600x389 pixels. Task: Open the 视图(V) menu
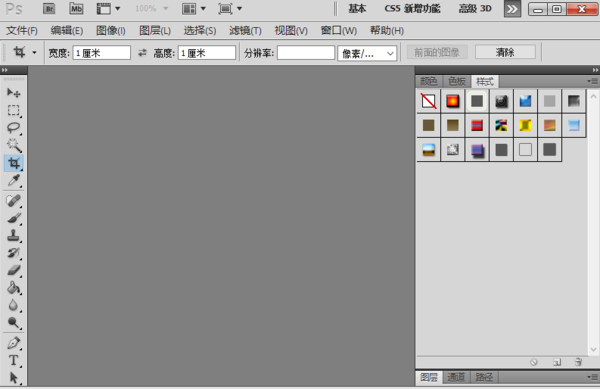tap(291, 31)
